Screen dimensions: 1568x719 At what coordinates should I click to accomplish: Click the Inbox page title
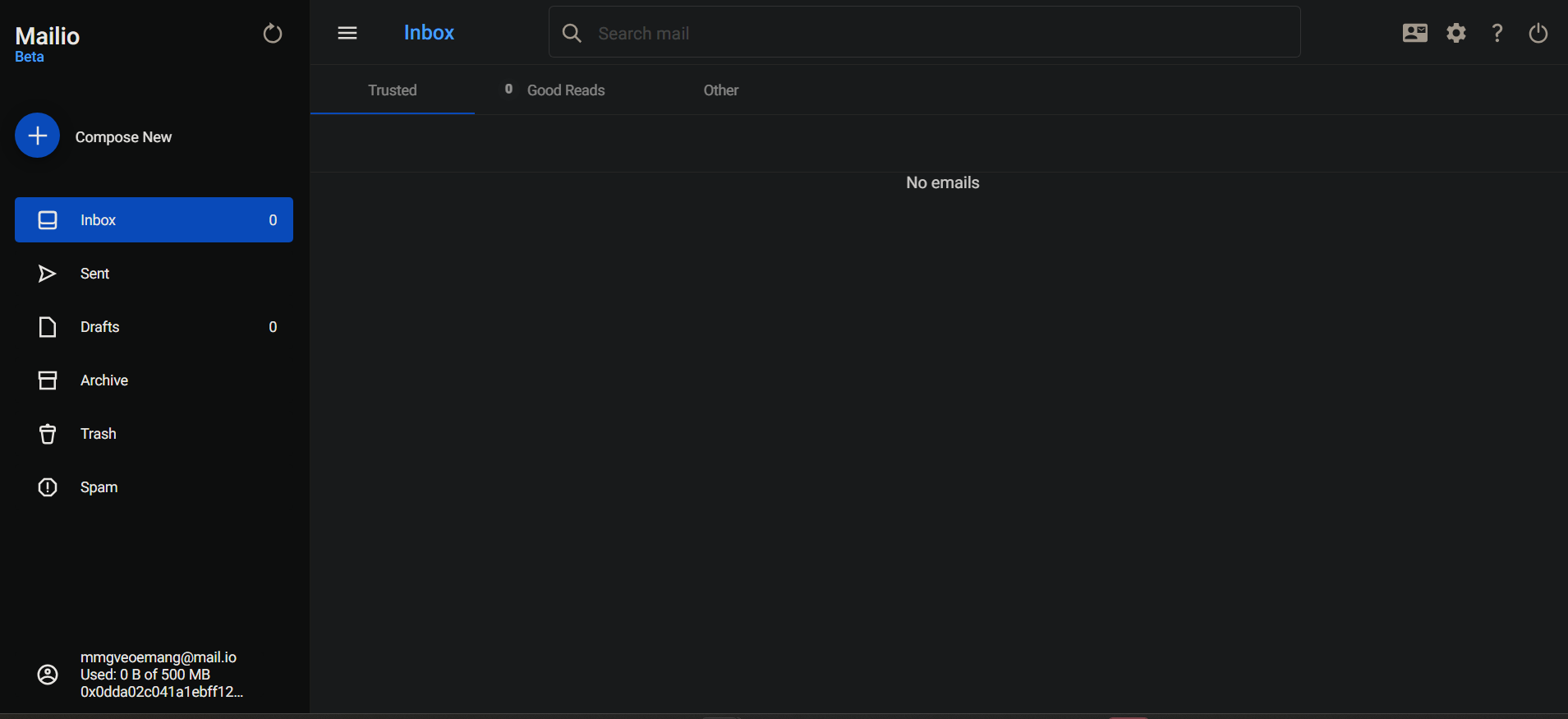click(x=429, y=33)
